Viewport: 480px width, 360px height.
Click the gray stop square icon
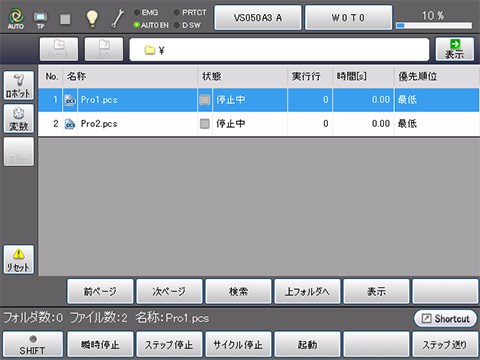(65, 19)
